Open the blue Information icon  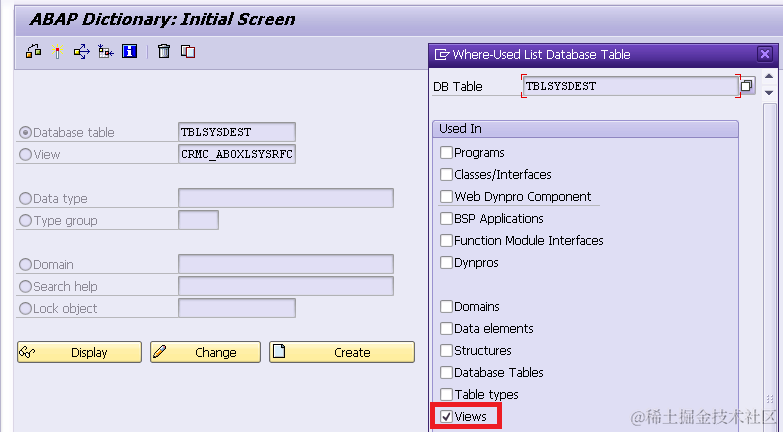[129, 51]
